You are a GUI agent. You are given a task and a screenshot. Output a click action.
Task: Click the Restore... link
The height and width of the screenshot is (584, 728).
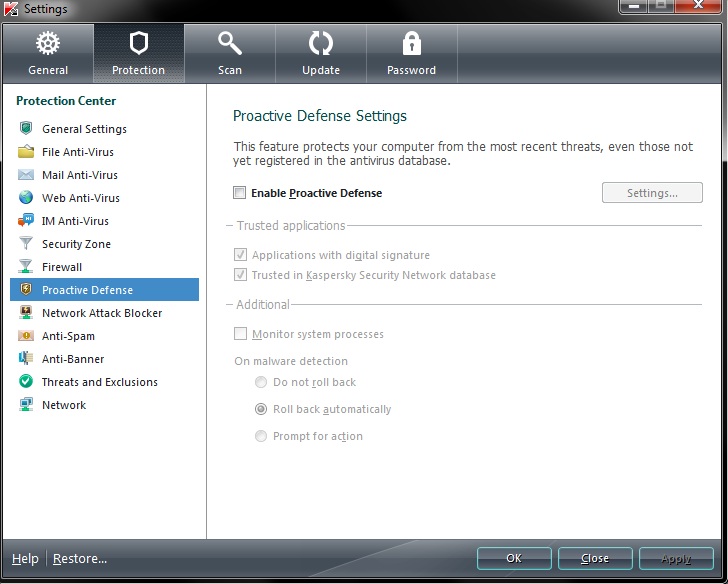pyautogui.click(x=80, y=558)
